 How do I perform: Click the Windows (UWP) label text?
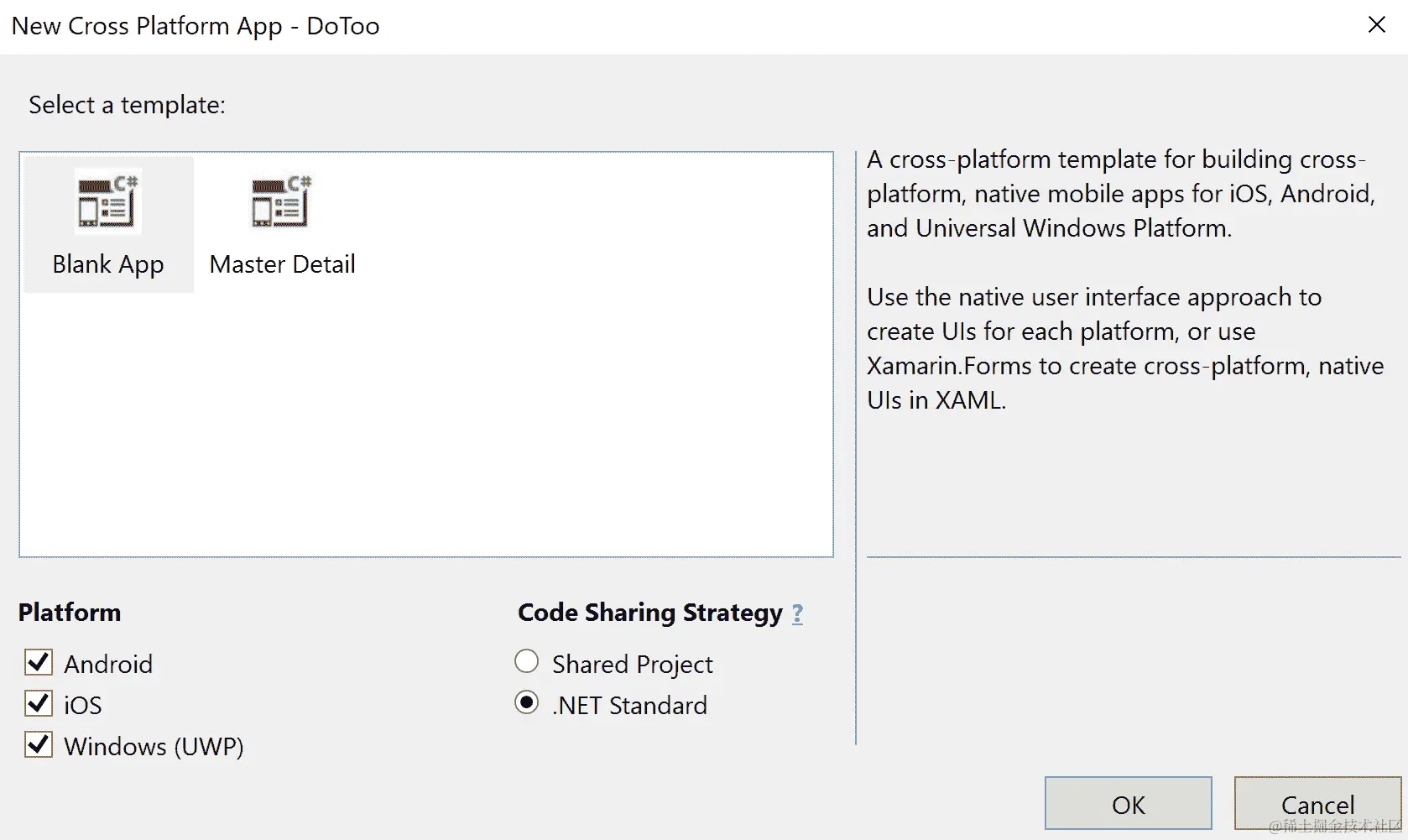[x=154, y=746]
